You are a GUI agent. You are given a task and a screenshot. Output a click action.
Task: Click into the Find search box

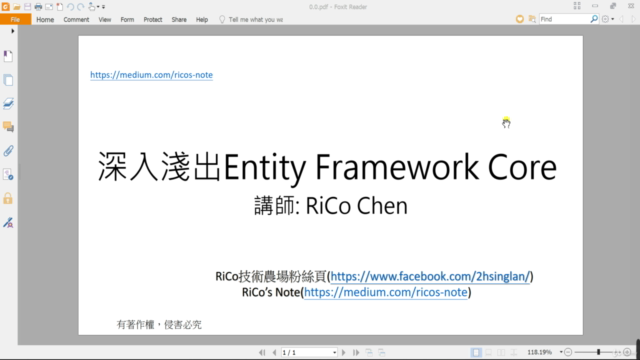[x=564, y=19]
